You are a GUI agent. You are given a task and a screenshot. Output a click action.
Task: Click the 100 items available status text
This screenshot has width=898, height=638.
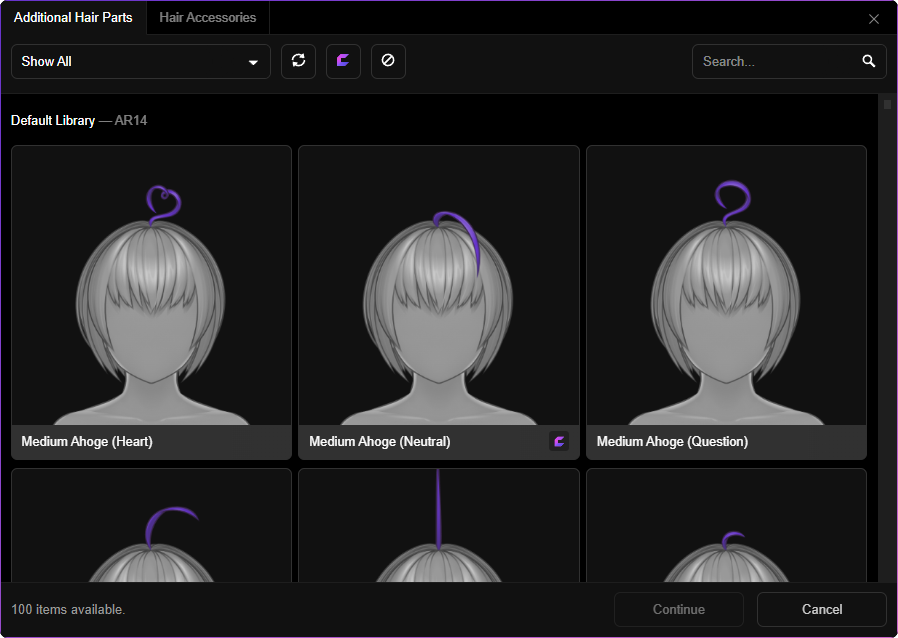coord(68,609)
